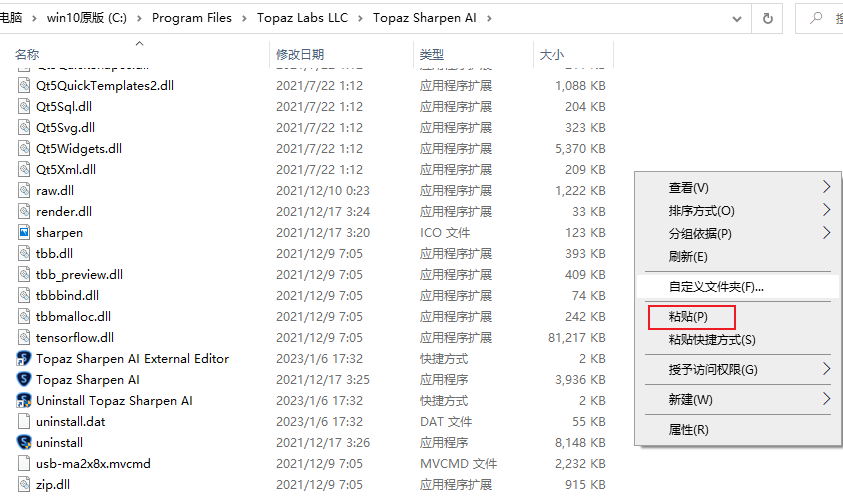
Task: Select the sharpen ICO file icon
Action: coord(24,232)
